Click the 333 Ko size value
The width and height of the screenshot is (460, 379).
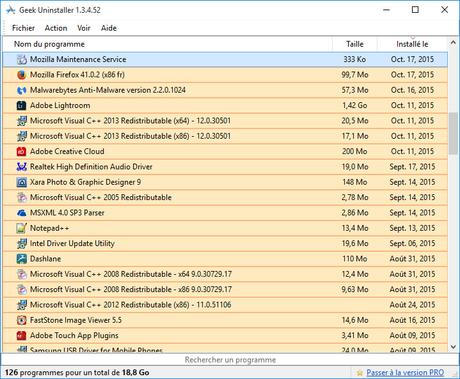point(355,59)
